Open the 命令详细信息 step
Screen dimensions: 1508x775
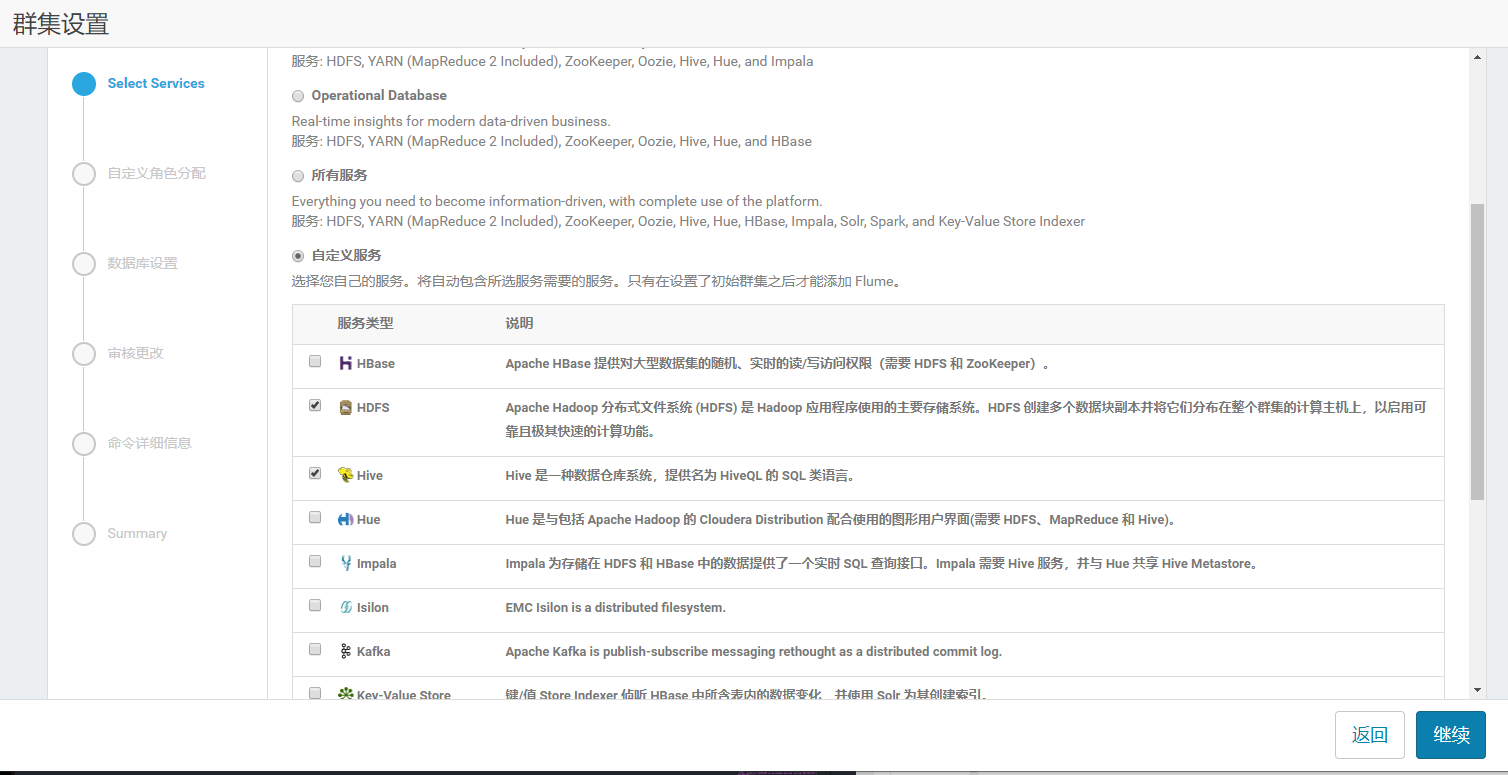point(149,443)
